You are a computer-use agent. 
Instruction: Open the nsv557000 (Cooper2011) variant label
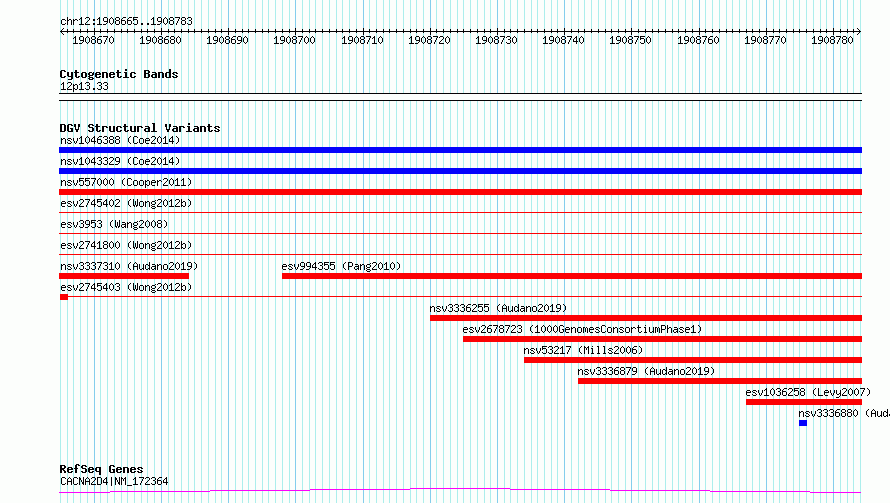click(126, 182)
